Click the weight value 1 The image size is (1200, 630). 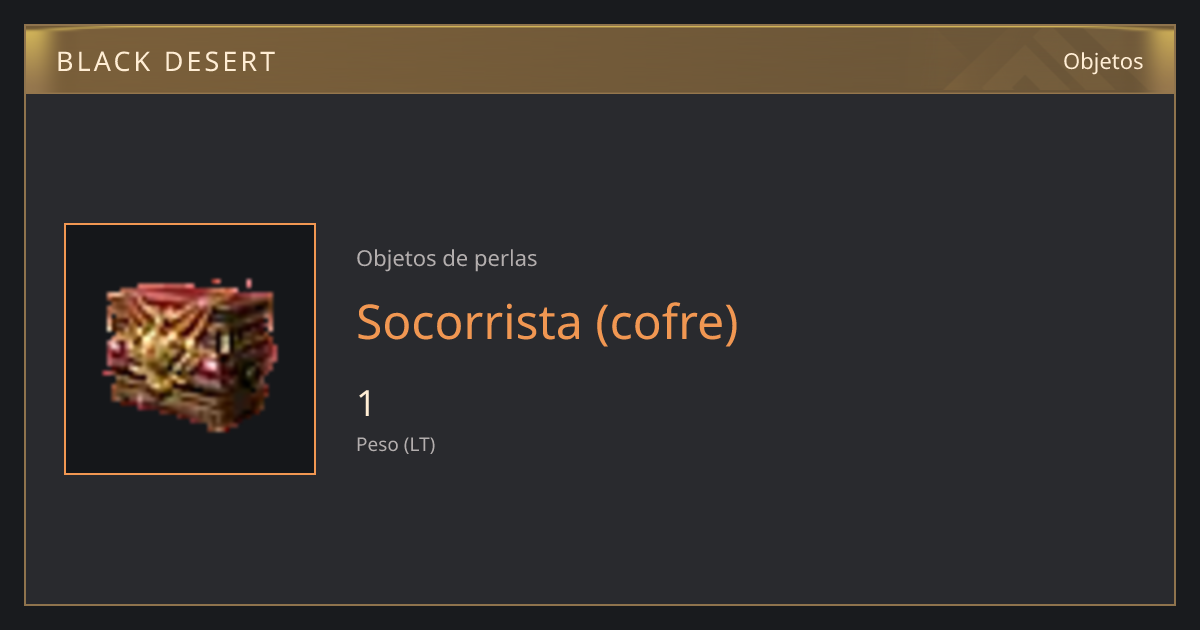tap(366, 404)
